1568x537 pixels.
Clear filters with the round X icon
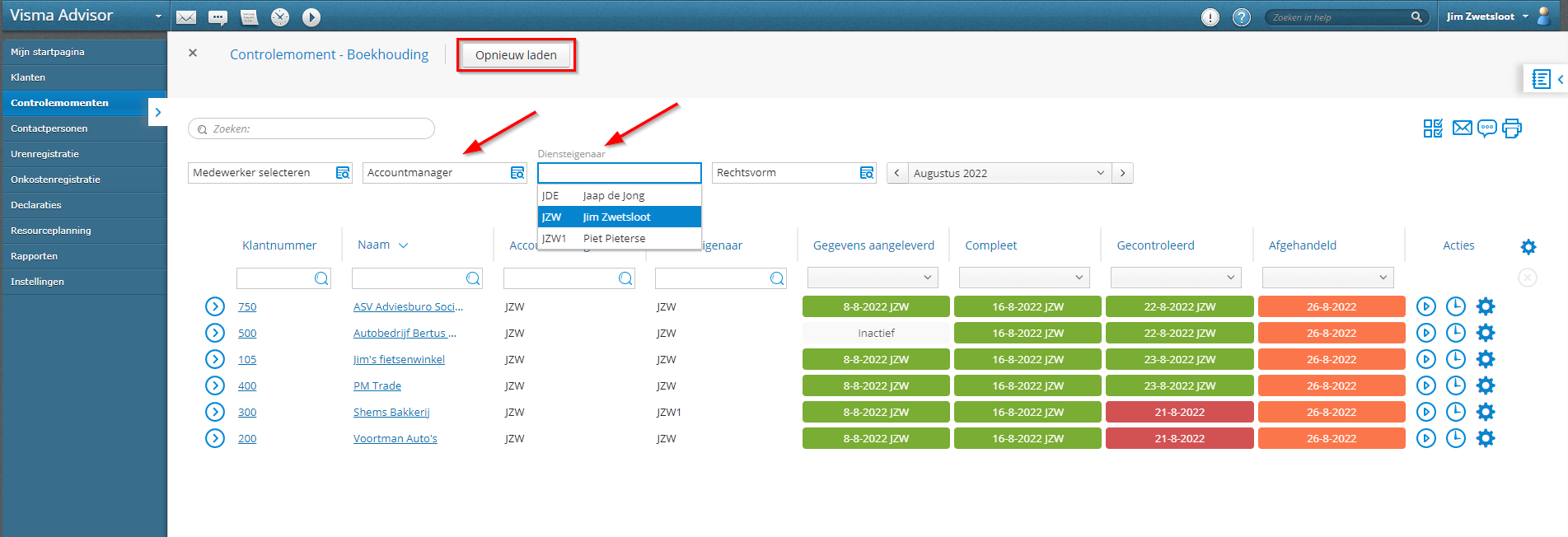pyautogui.click(x=1527, y=278)
